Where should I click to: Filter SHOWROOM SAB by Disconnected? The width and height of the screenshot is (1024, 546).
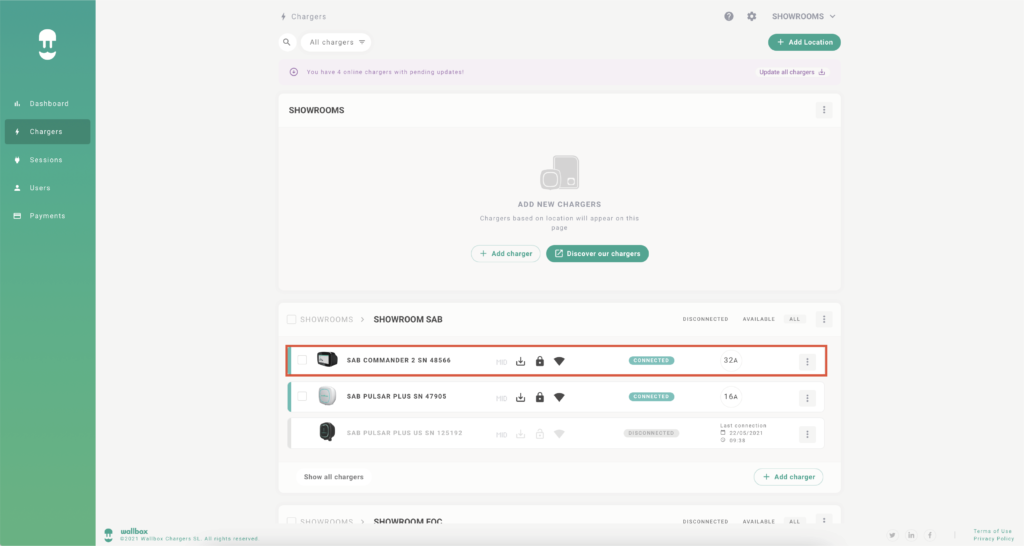pos(705,319)
